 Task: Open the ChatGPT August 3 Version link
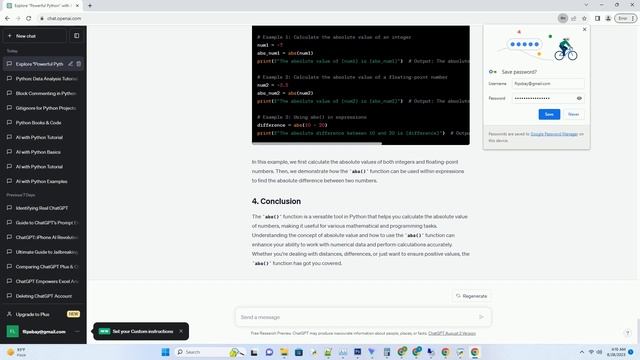coord(452,333)
